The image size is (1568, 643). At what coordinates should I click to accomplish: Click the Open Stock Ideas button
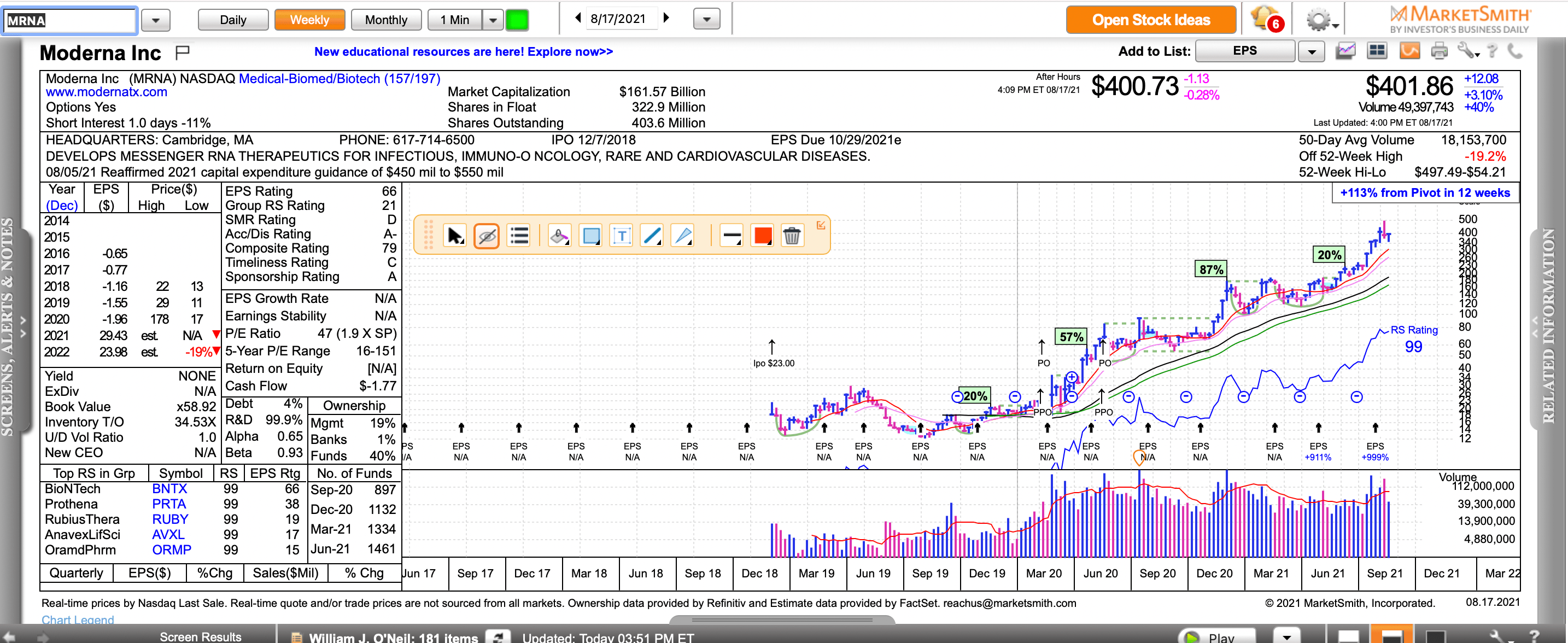(1151, 20)
